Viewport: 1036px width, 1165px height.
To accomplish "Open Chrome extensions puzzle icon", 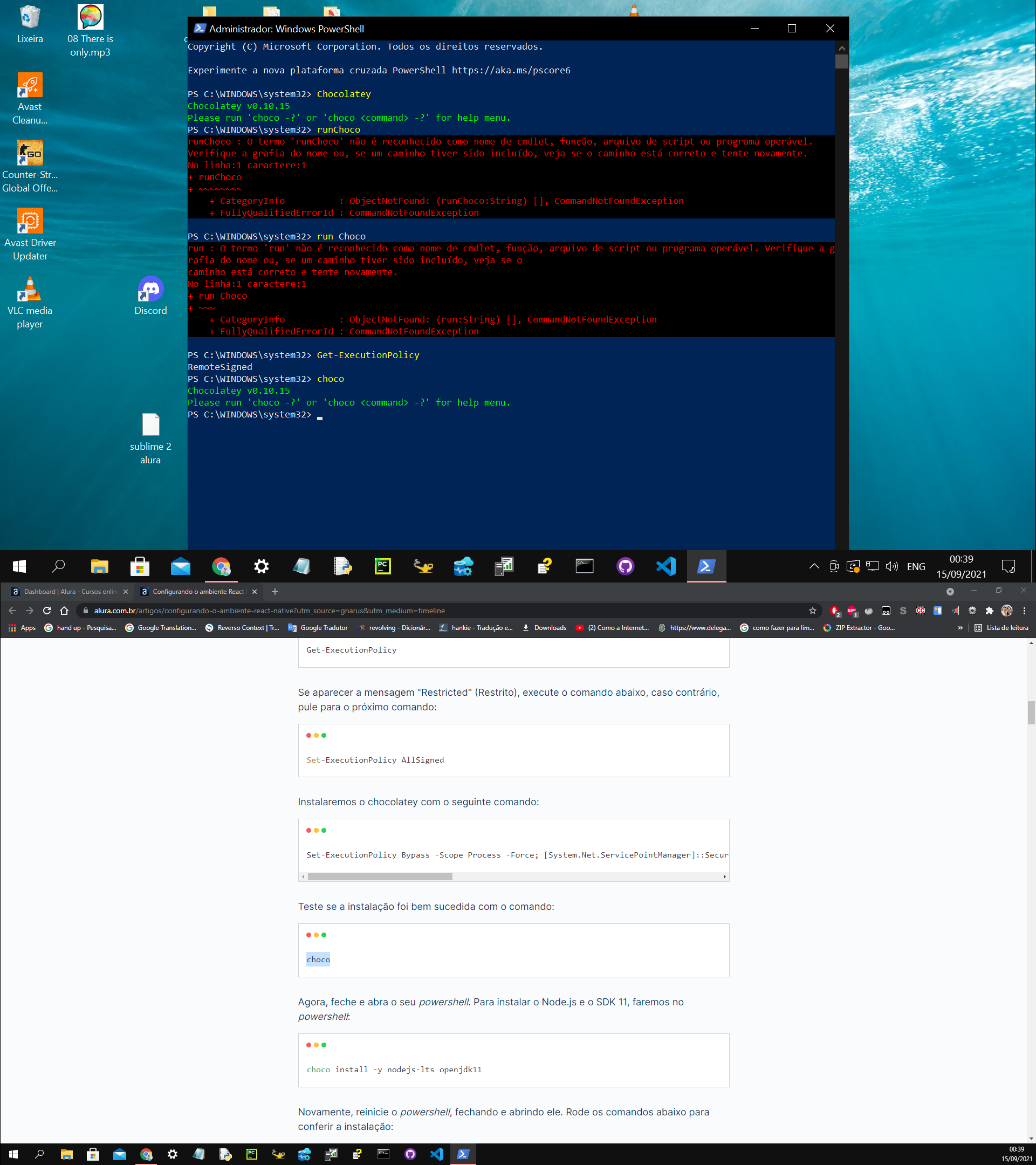I will tap(989, 611).
